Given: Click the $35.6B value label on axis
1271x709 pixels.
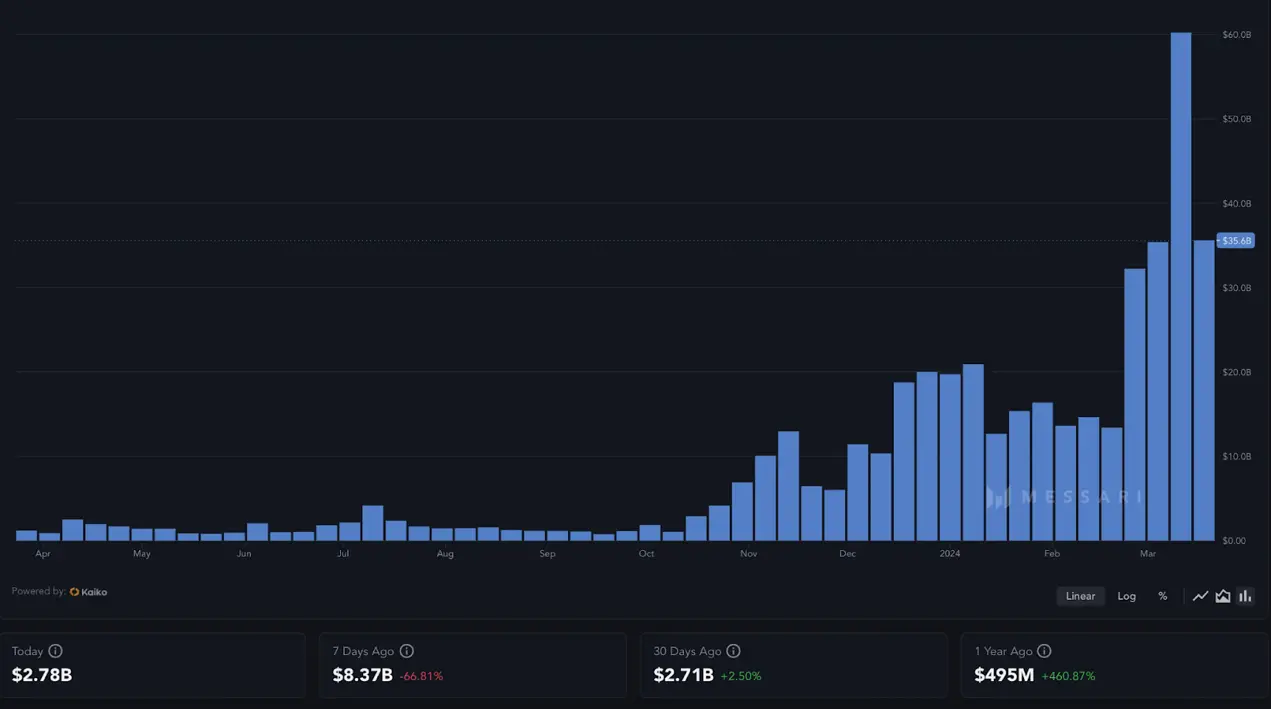Looking at the screenshot, I should tap(1236, 241).
